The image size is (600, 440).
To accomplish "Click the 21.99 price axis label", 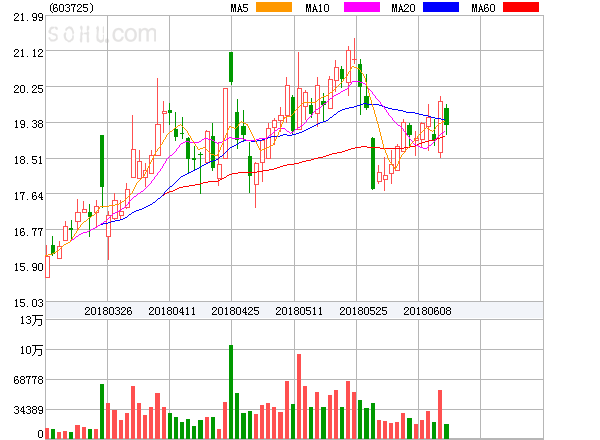I will (28, 17).
